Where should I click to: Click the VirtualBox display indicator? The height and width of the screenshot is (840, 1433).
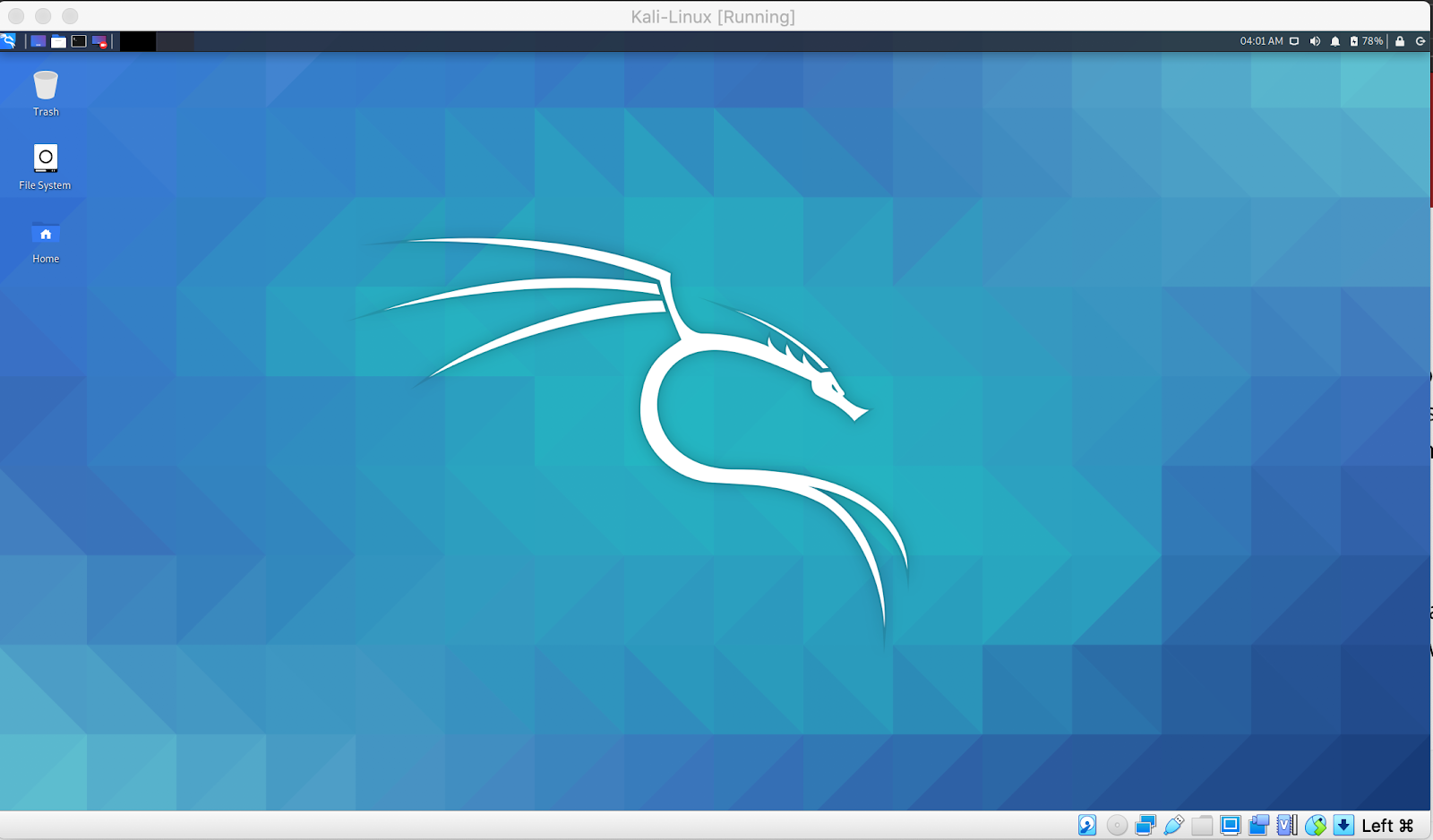click(x=1231, y=826)
